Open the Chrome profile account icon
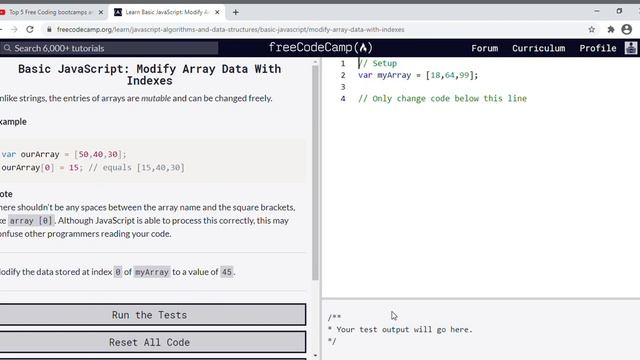Viewport: 640px width, 360px height. [x=627, y=29]
